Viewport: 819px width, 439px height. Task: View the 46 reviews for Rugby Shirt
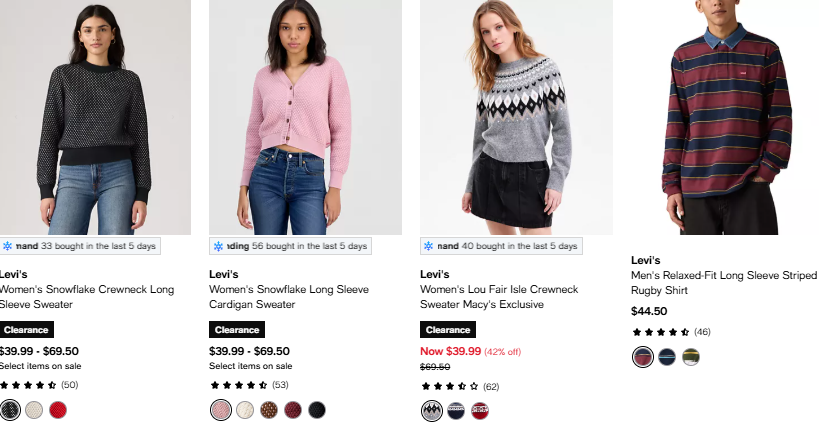tap(702, 332)
